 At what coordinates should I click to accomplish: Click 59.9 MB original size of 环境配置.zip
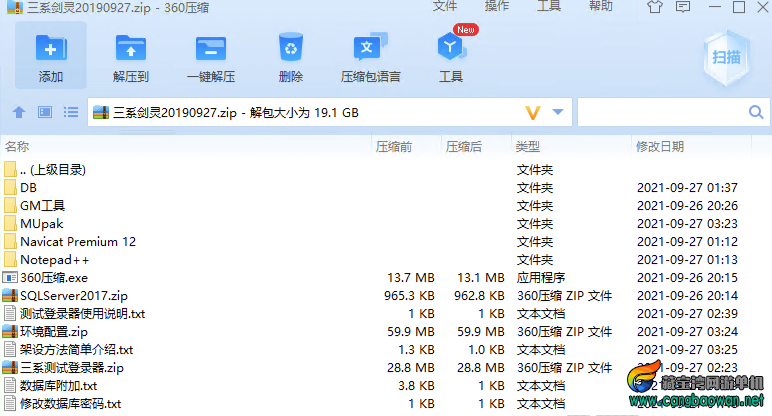411,332
